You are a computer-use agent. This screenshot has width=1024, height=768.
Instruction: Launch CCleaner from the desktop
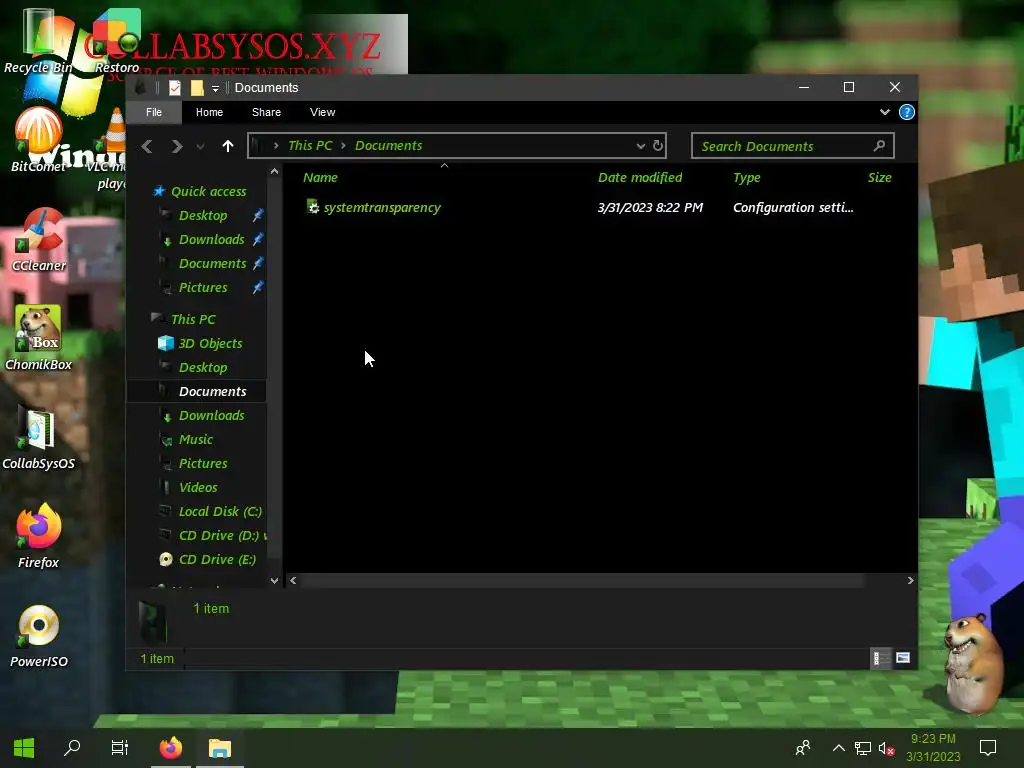(x=39, y=239)
